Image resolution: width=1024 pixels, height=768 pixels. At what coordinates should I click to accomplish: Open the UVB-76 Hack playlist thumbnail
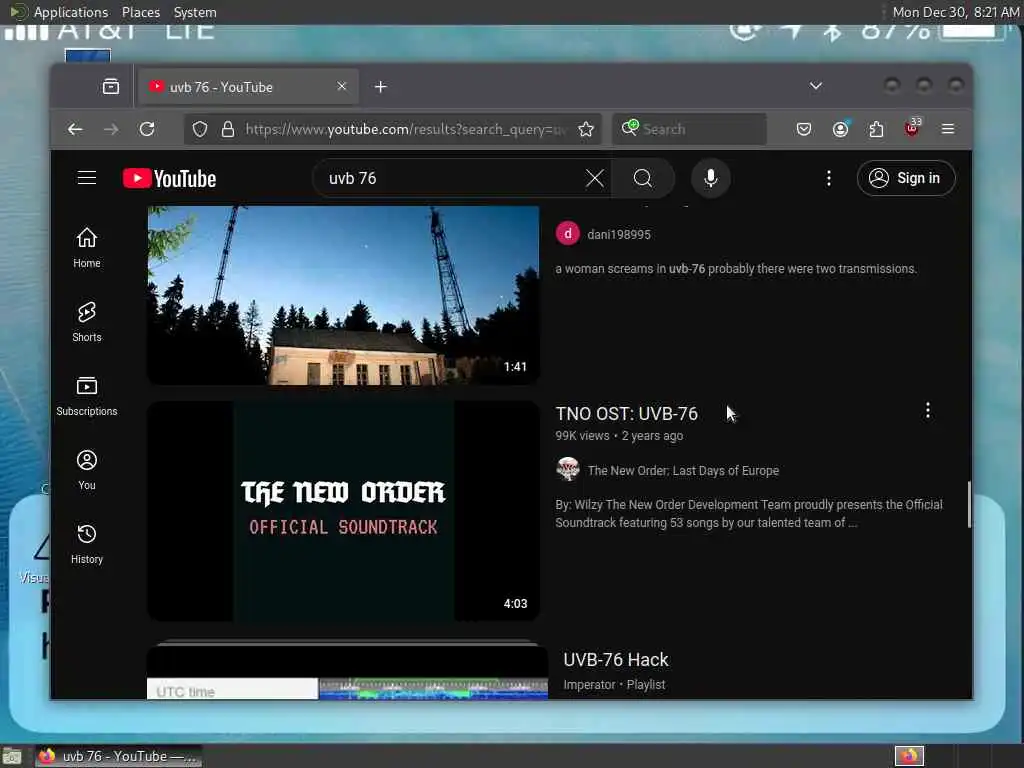pyautogui.click(x=347, y=672)
